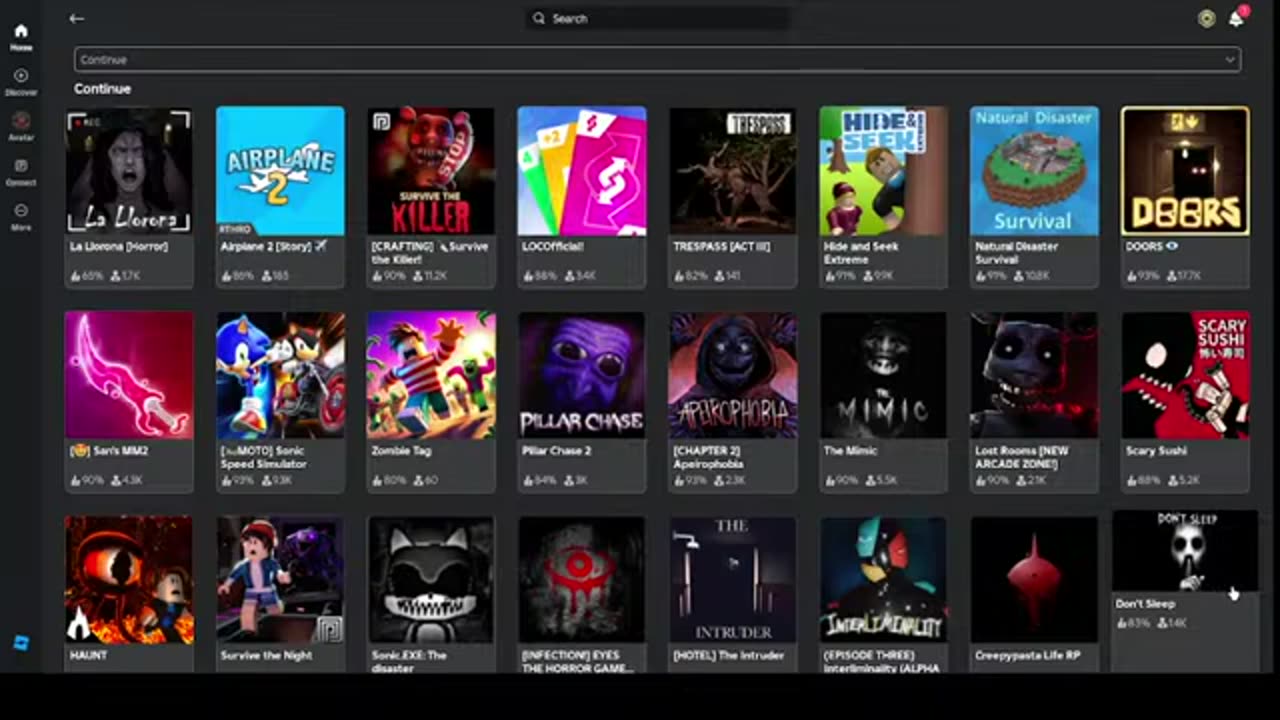
Task: Click the search magnifier icon
Action: 539,18
